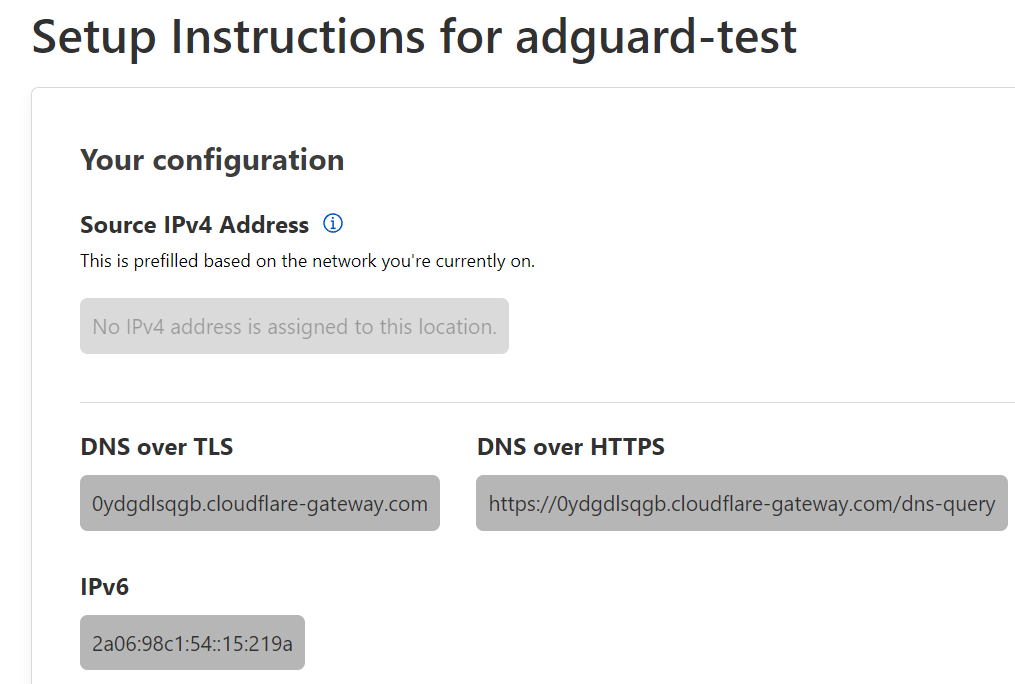The height and width of the screenshot is (684, 1015).
Task: Click the disabled 'No IPv4 address' input
Action: tap(294, 326)
